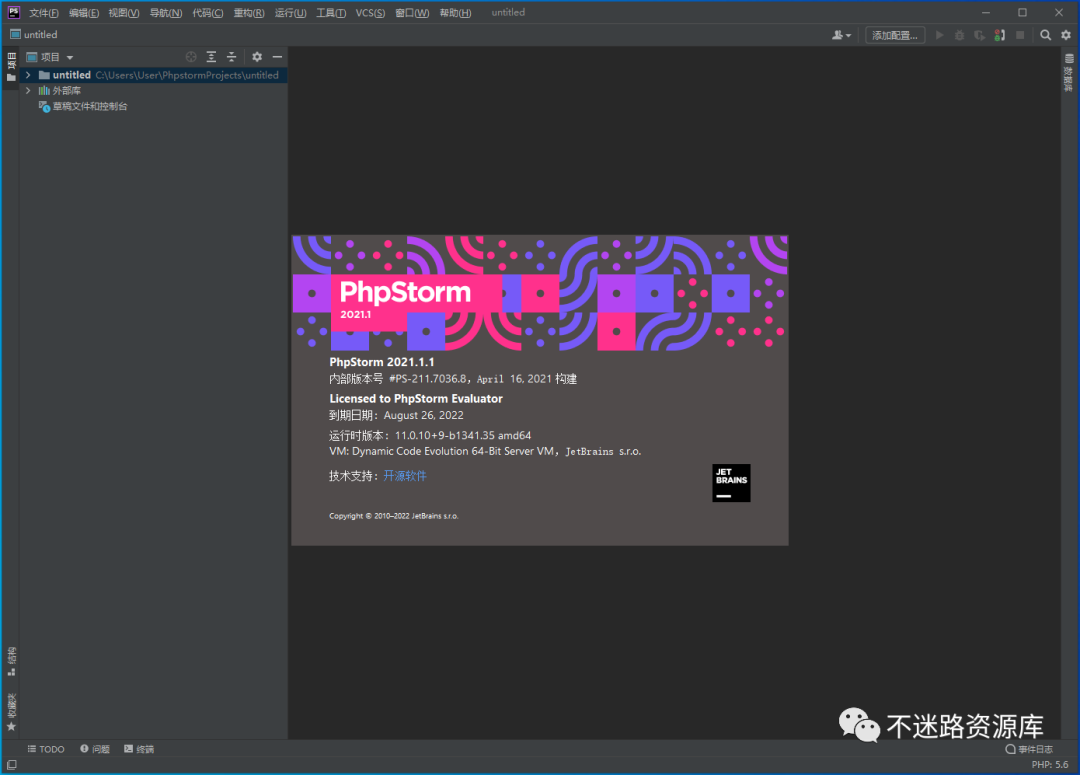Toggle listening for PHP debug connections

[999, 35]
